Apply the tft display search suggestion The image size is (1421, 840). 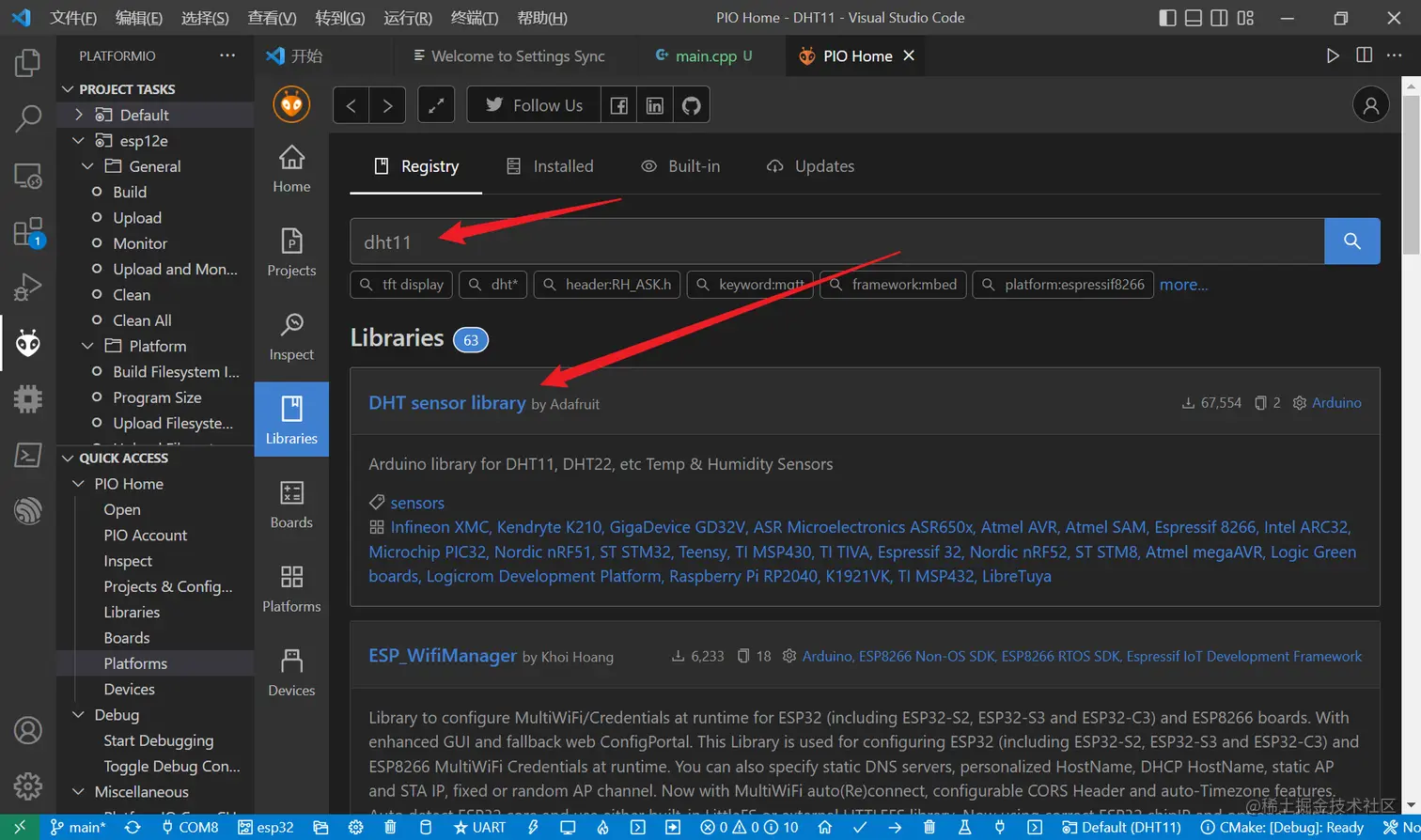401,285
